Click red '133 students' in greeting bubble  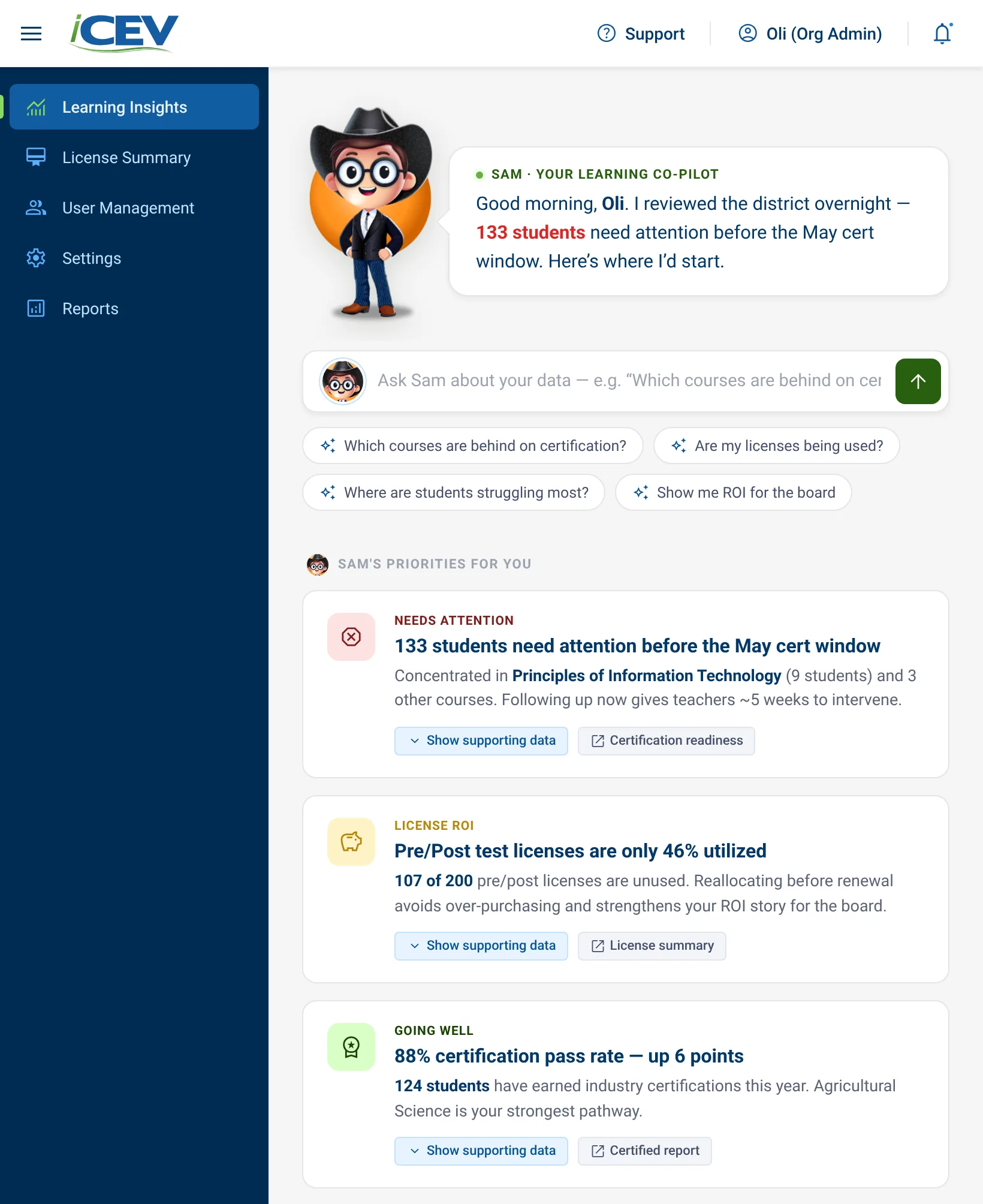[x=530, y=232]
